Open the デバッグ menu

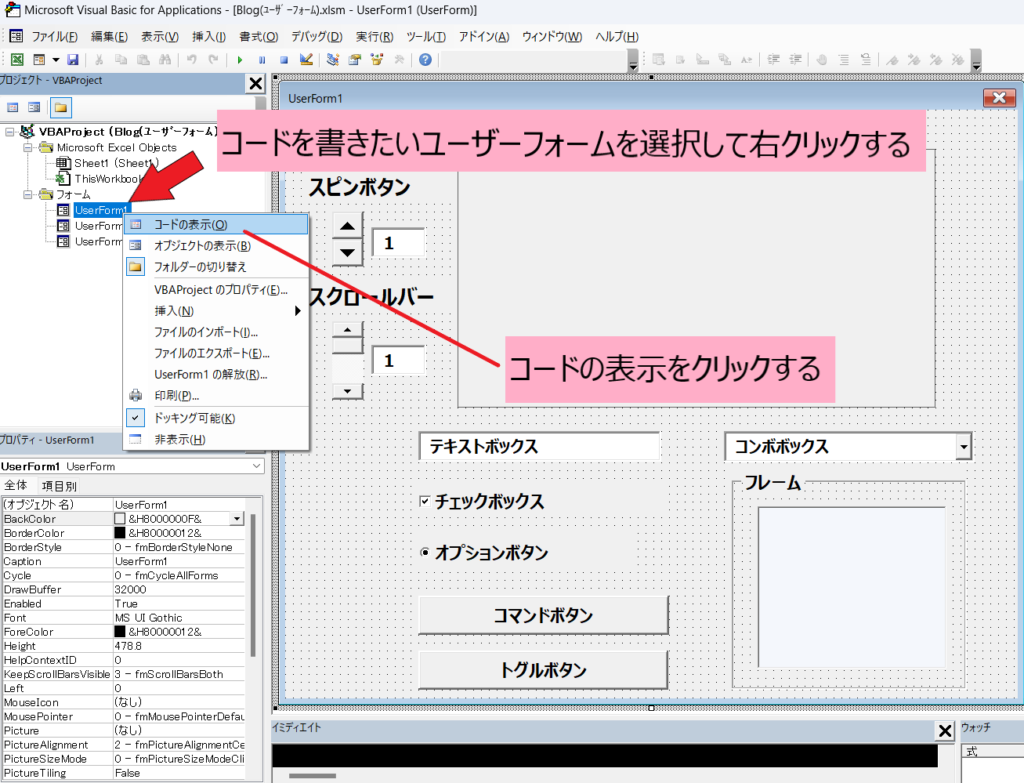pyautogui.click(x=318, y=36)
